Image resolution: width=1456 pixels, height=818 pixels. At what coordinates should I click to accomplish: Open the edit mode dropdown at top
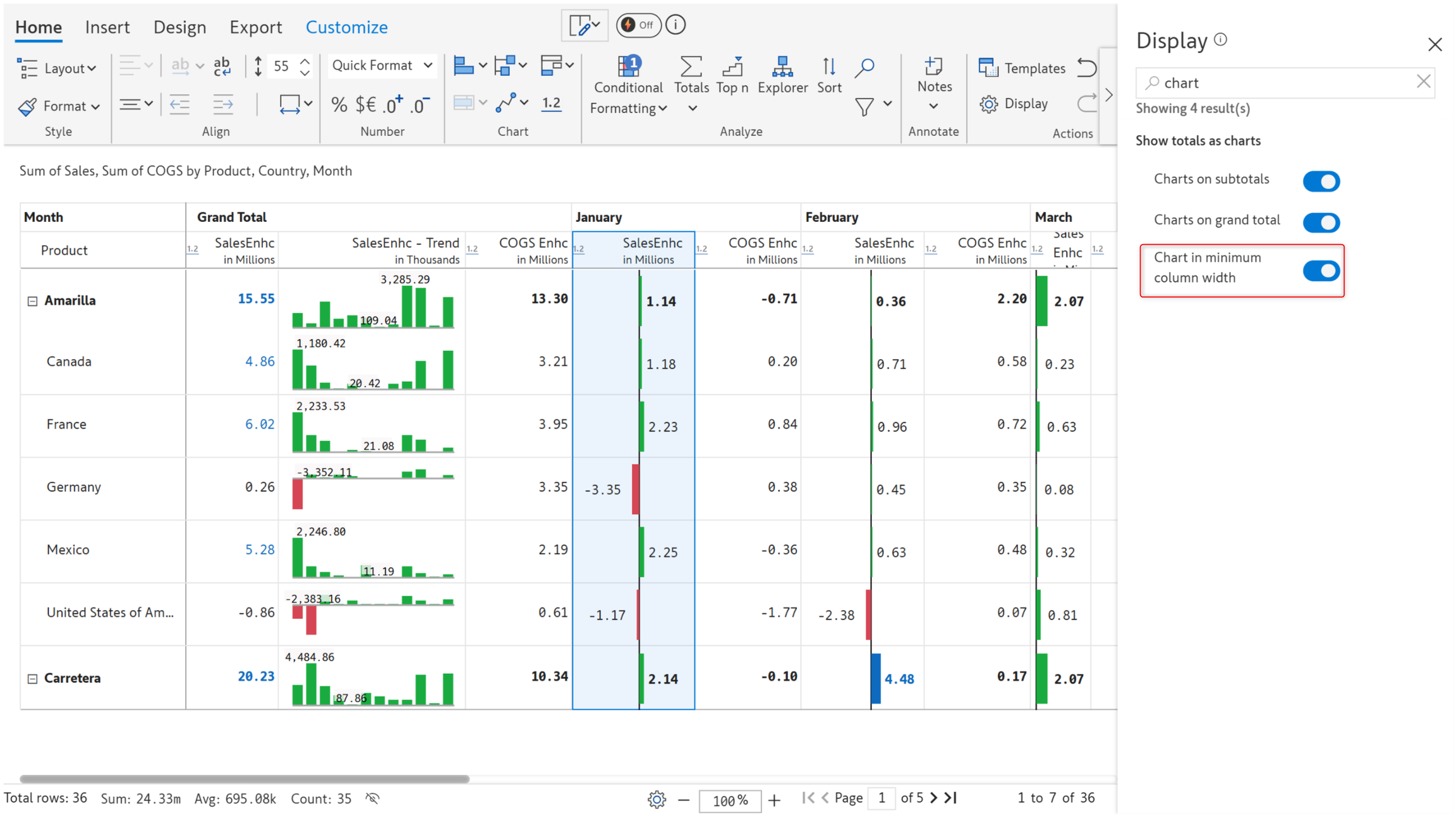[585, 25]
